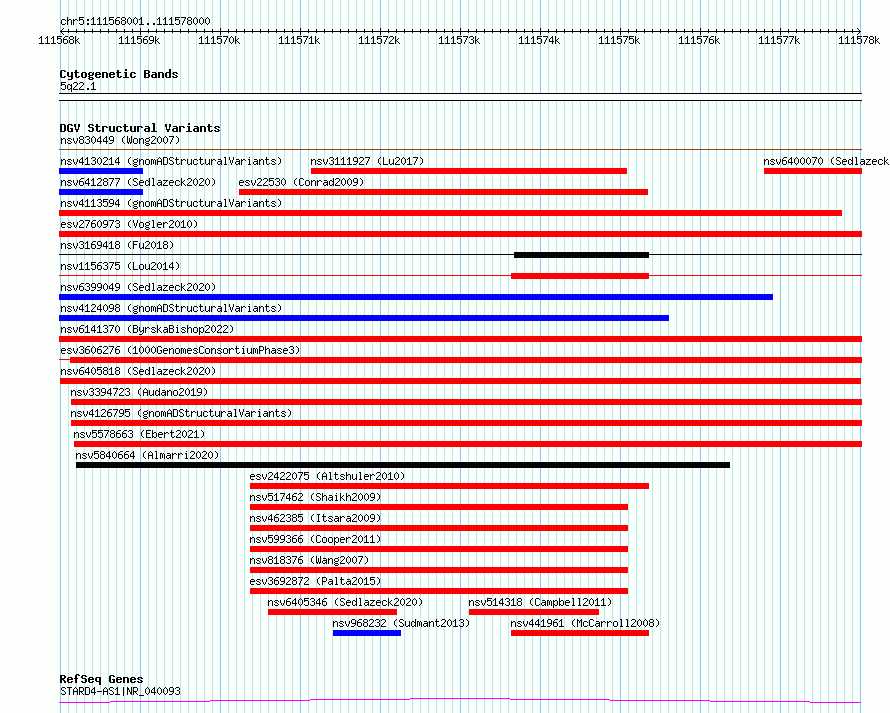Image resolution: width=890 pixels, height=713 pixels.
Task: Click nsv599366 (Cooper2011) label
Action: tap(315, 539)
